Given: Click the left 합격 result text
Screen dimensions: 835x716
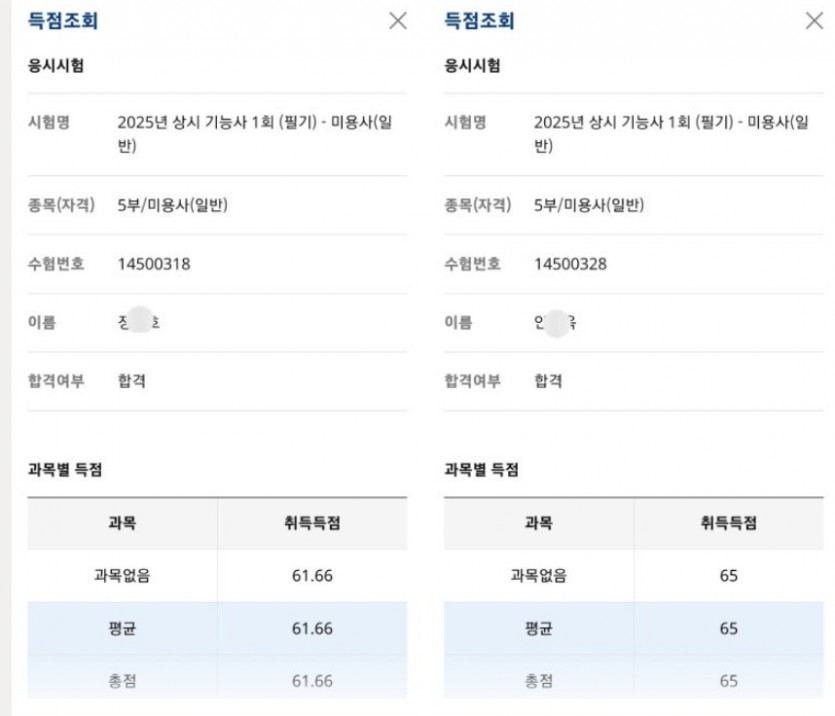Looking at the screenshot, I should point(132,381).
